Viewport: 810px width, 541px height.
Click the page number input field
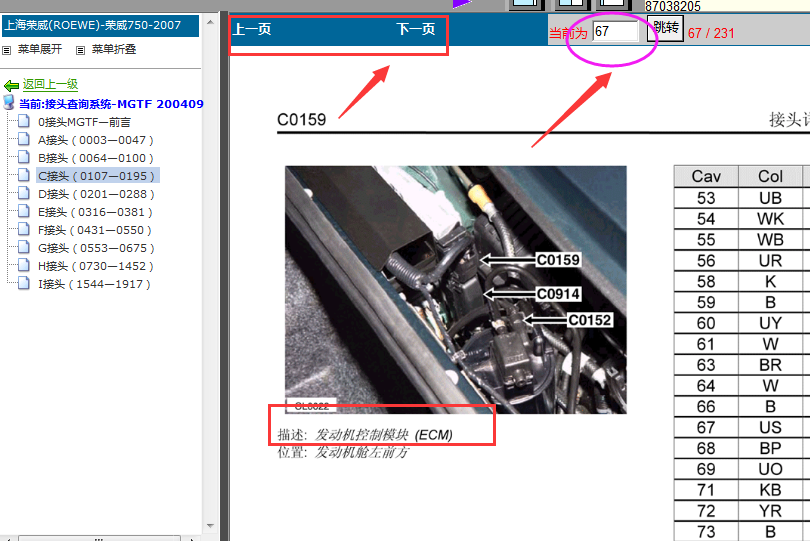click(x=615, y=32)
